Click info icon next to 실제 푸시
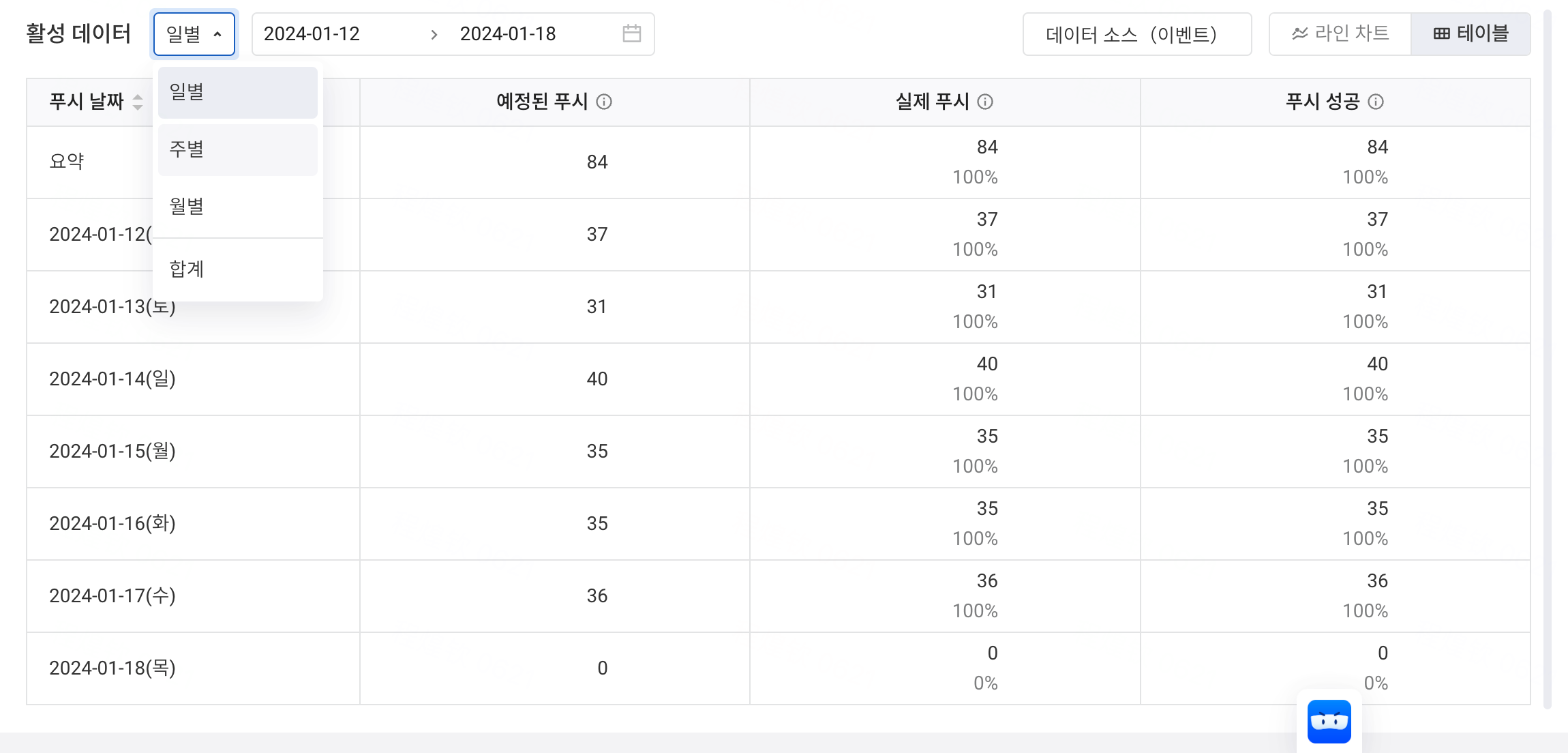The image size is (1568, 753). (985, 102)
